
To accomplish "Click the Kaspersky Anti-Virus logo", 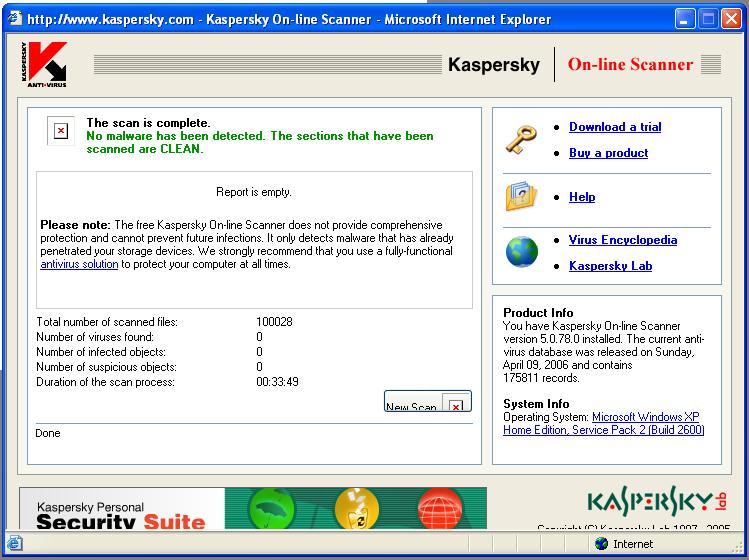I will click(44, 64).
